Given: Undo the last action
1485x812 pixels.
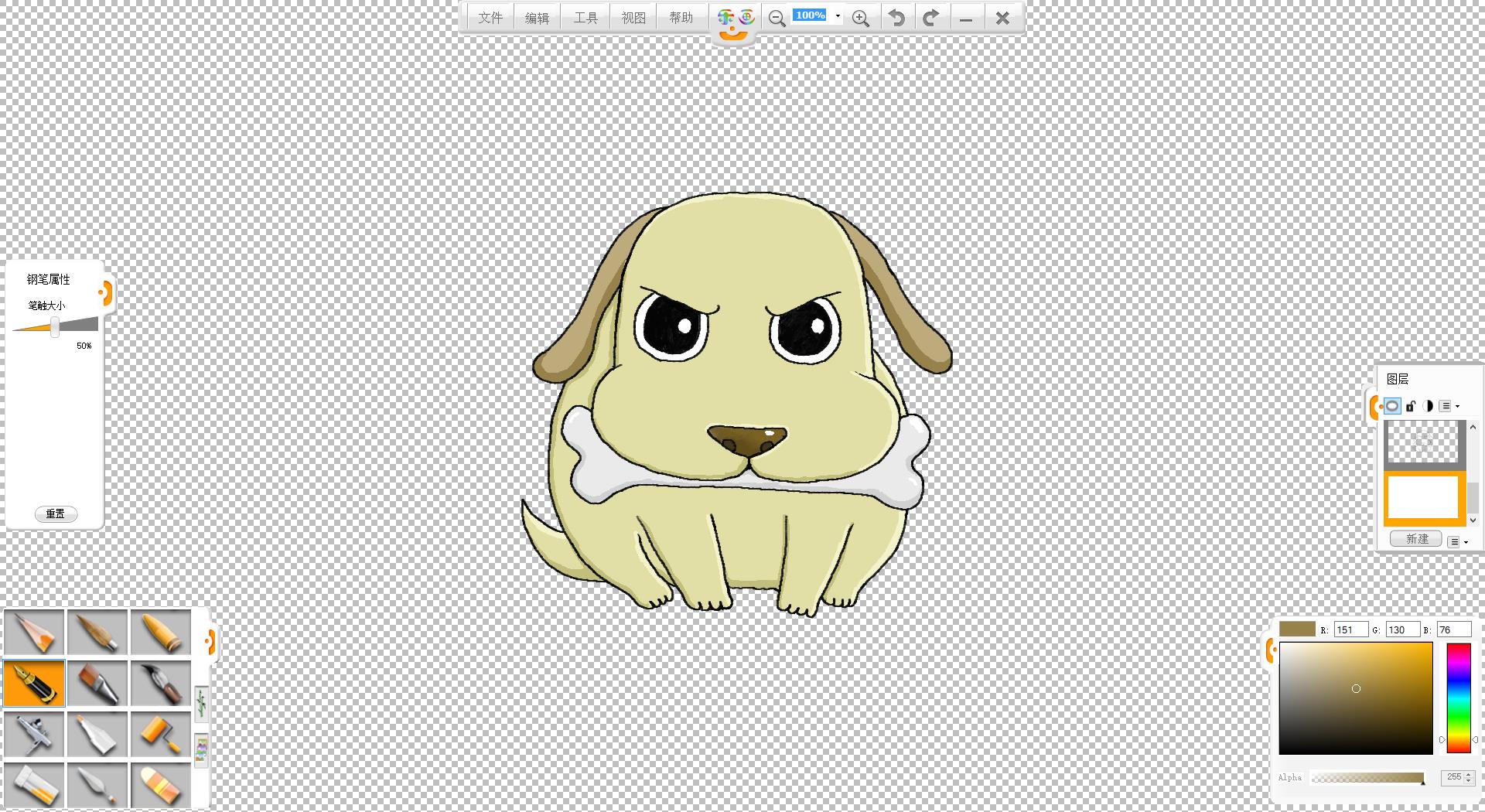Looking at the screenshot, I should click(x=896, y=18).
